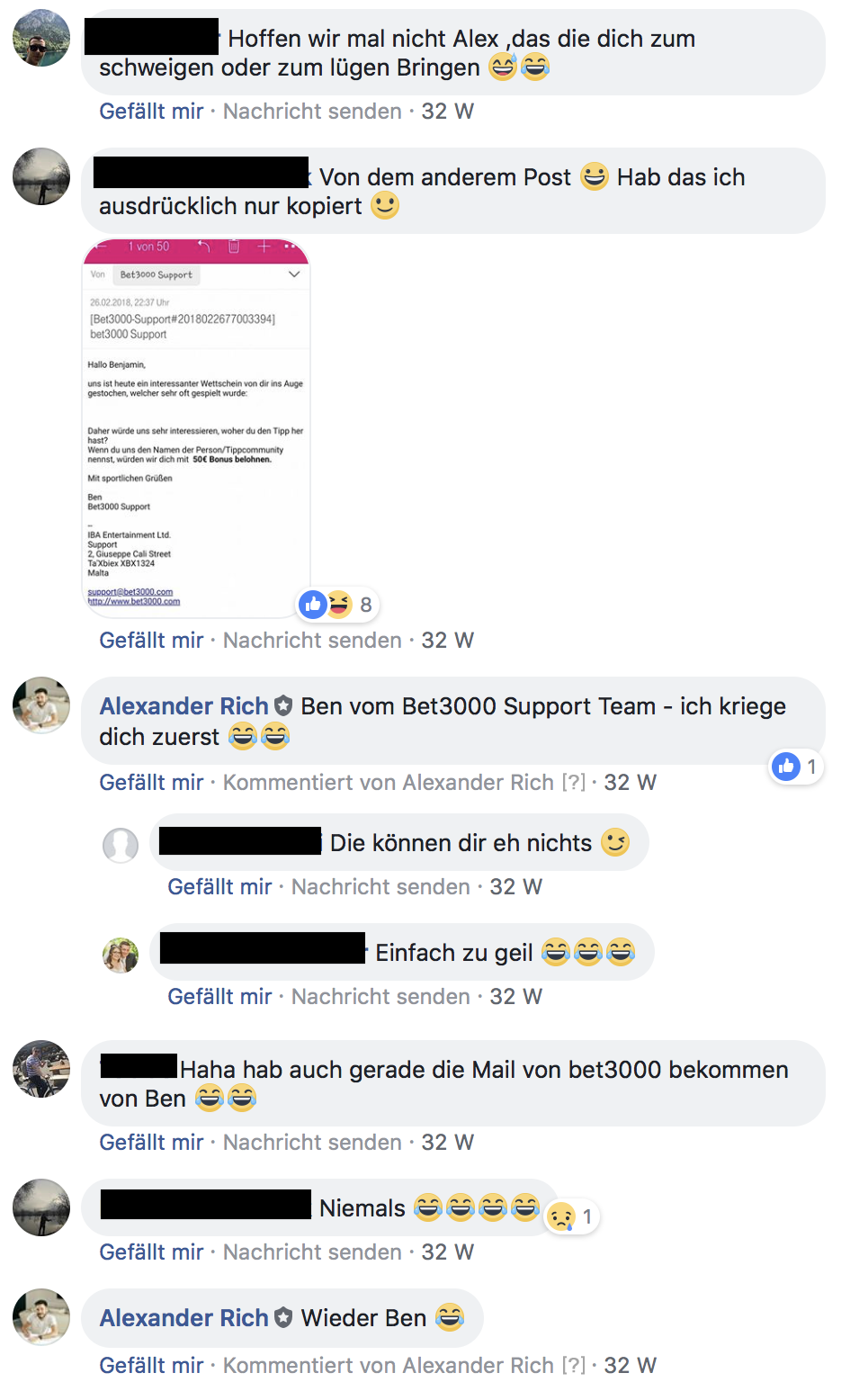Click the crying reaction on the Niemals comment
Image resolution: width=868 pixels, height=1382 pixels.
(561, 1216)
